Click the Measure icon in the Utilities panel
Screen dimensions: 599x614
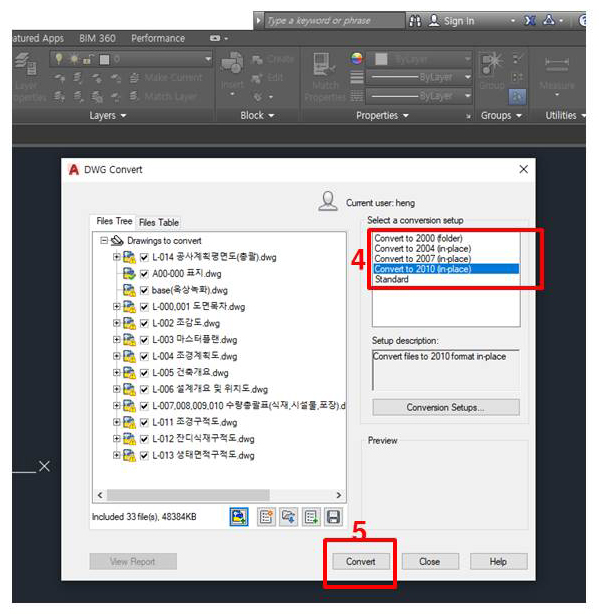[x=557, y=63]
